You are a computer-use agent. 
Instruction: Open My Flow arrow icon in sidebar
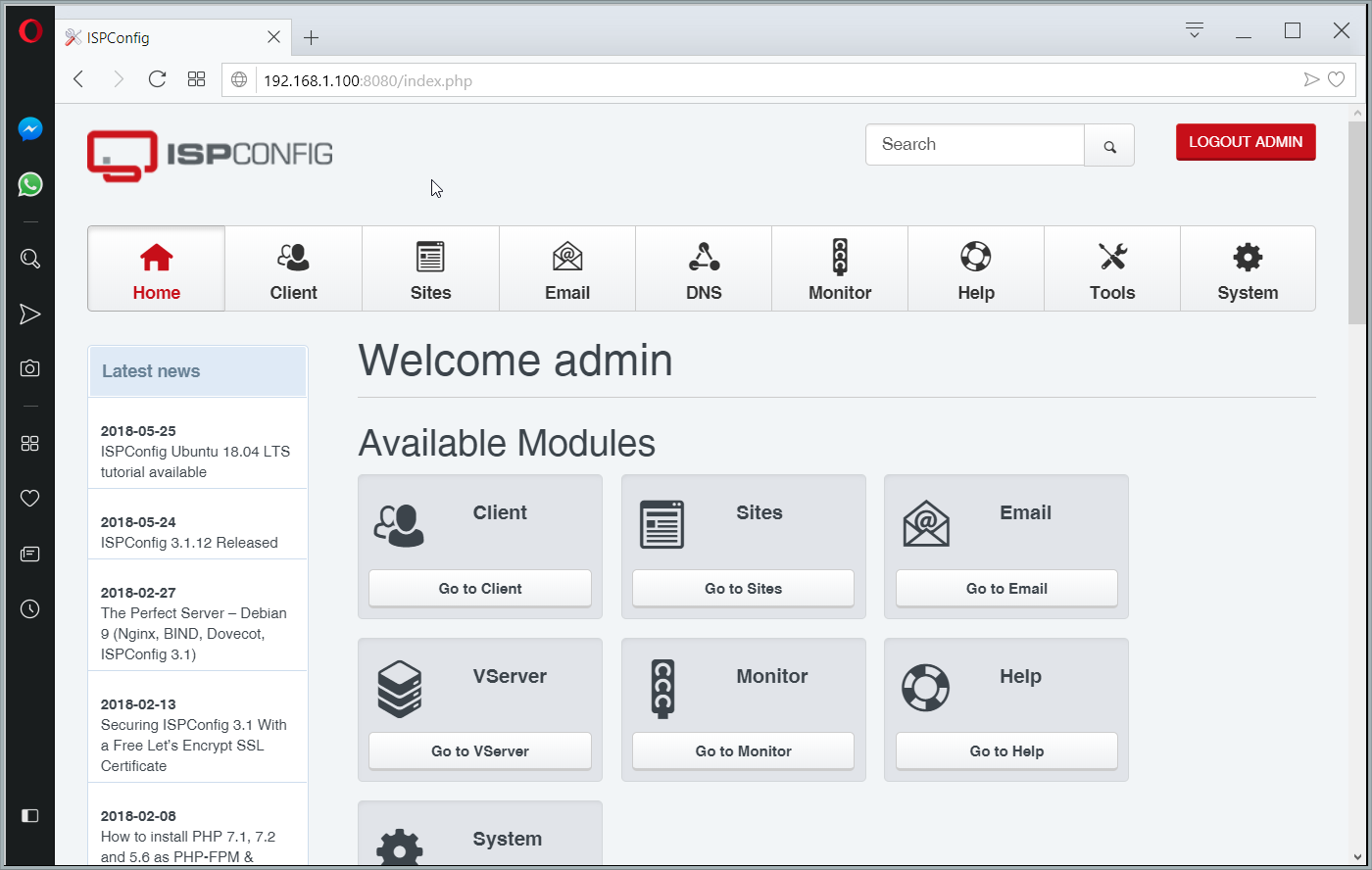tap(29, 314)
